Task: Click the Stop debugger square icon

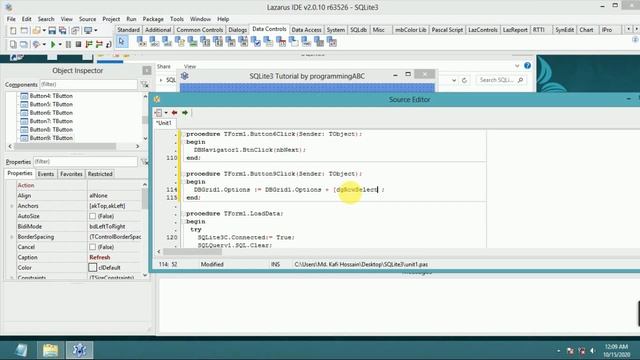Action: pos(78,44)
